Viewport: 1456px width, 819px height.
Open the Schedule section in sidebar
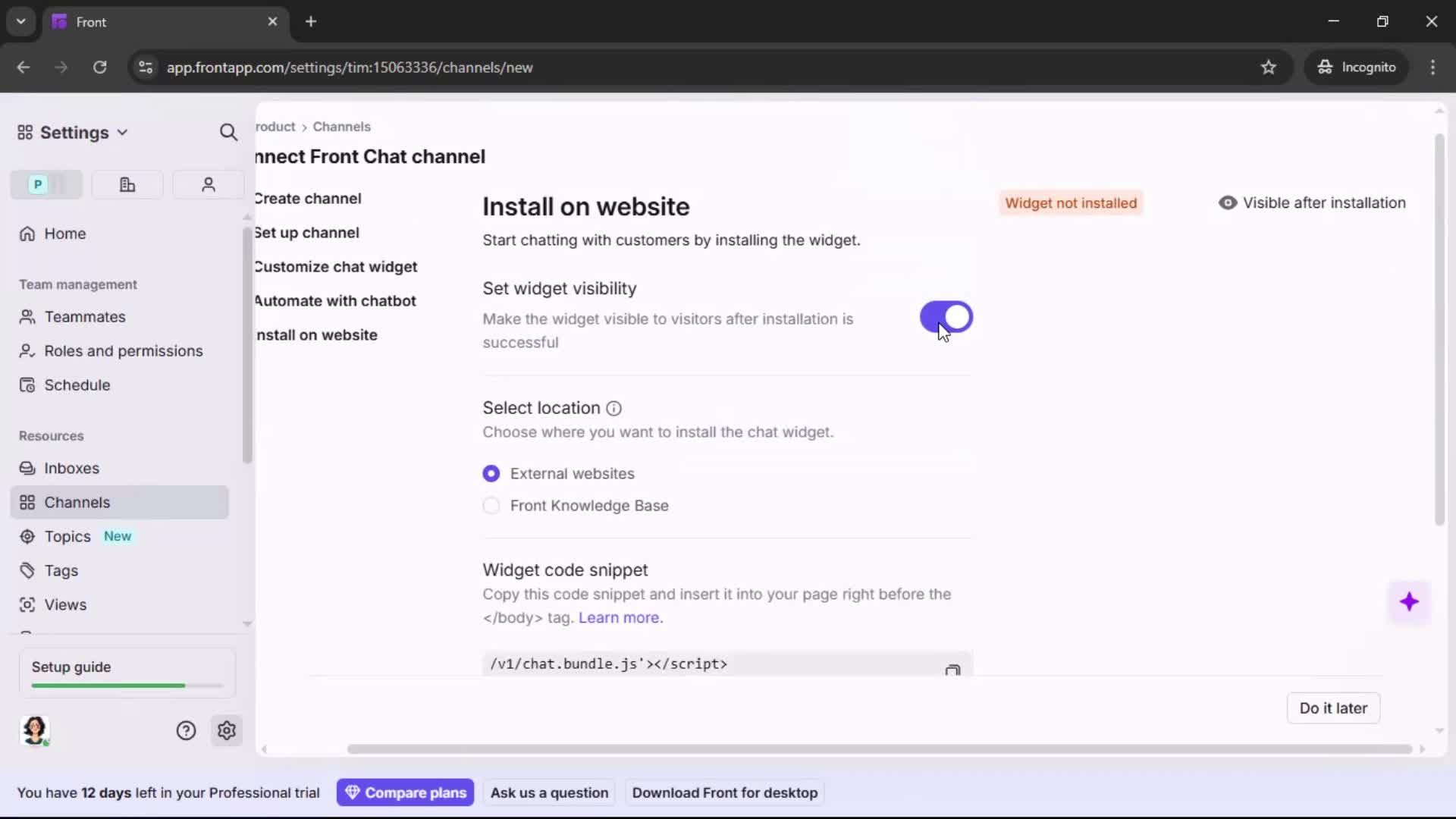click(76, 384)
